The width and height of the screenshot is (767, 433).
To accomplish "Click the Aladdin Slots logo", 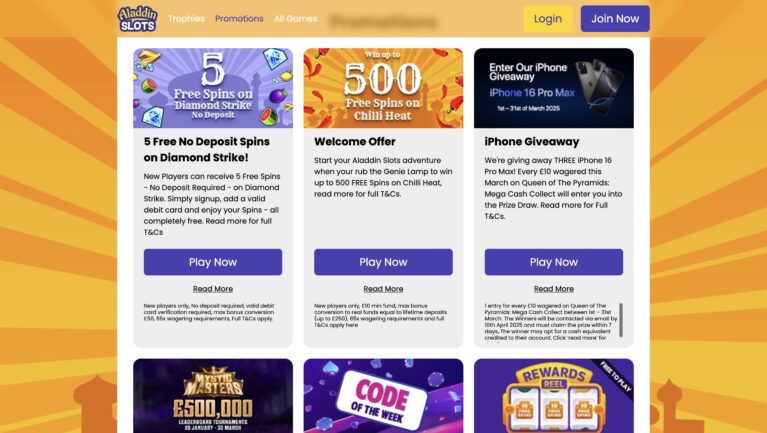I will coord(137,19).
